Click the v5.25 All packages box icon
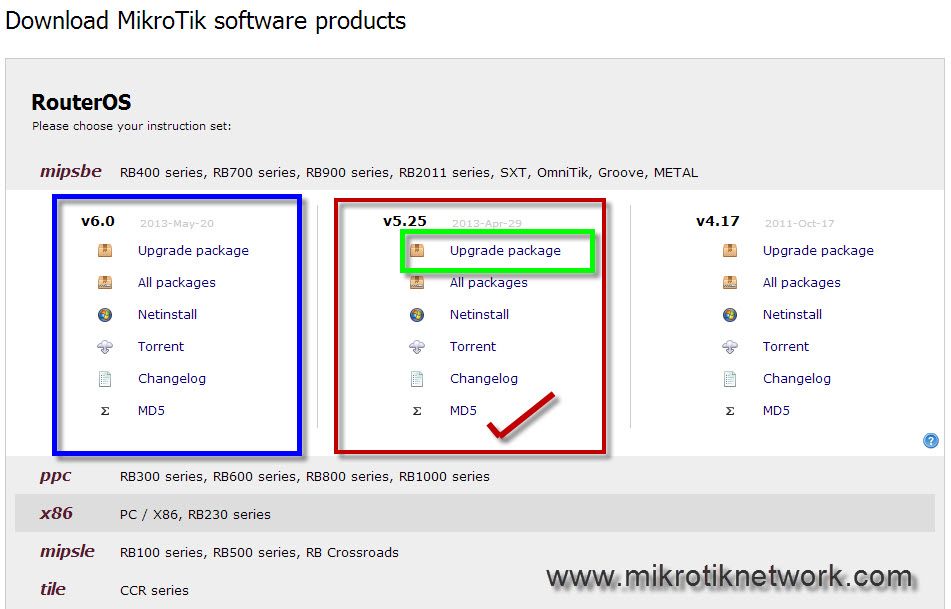Image resolution: width=951 pixels, height=609 pixels. 417,283
